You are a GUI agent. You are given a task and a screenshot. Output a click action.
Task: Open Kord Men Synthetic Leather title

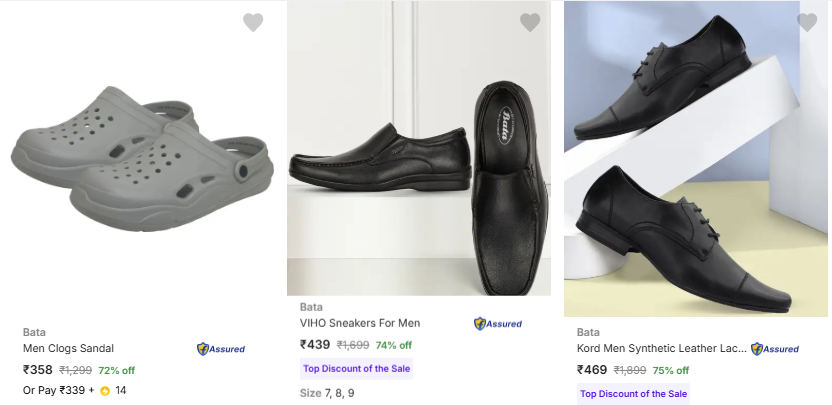661,348
